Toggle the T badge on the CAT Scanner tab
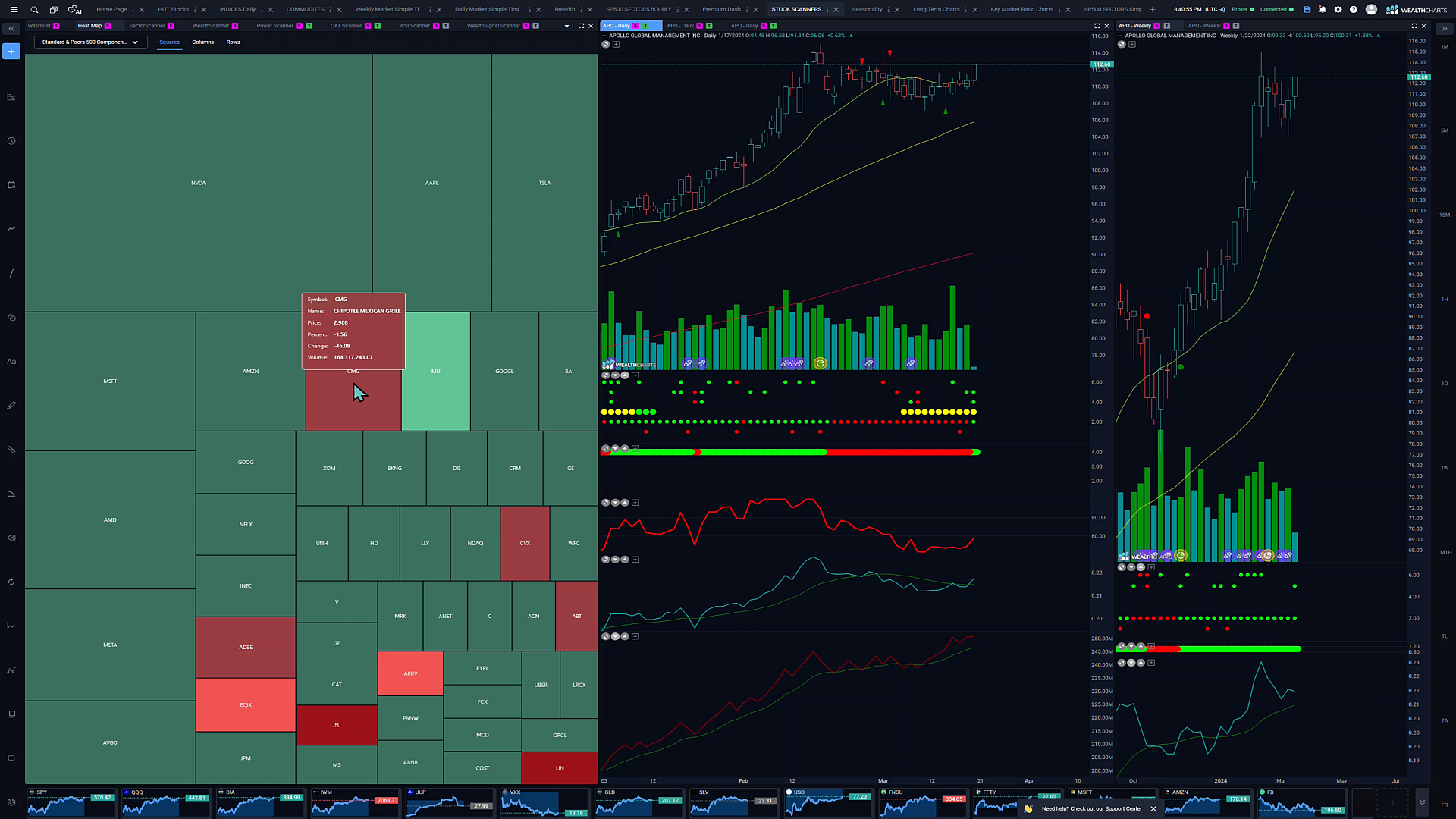This screenshot has width=1456, height=819. (378, 26)
